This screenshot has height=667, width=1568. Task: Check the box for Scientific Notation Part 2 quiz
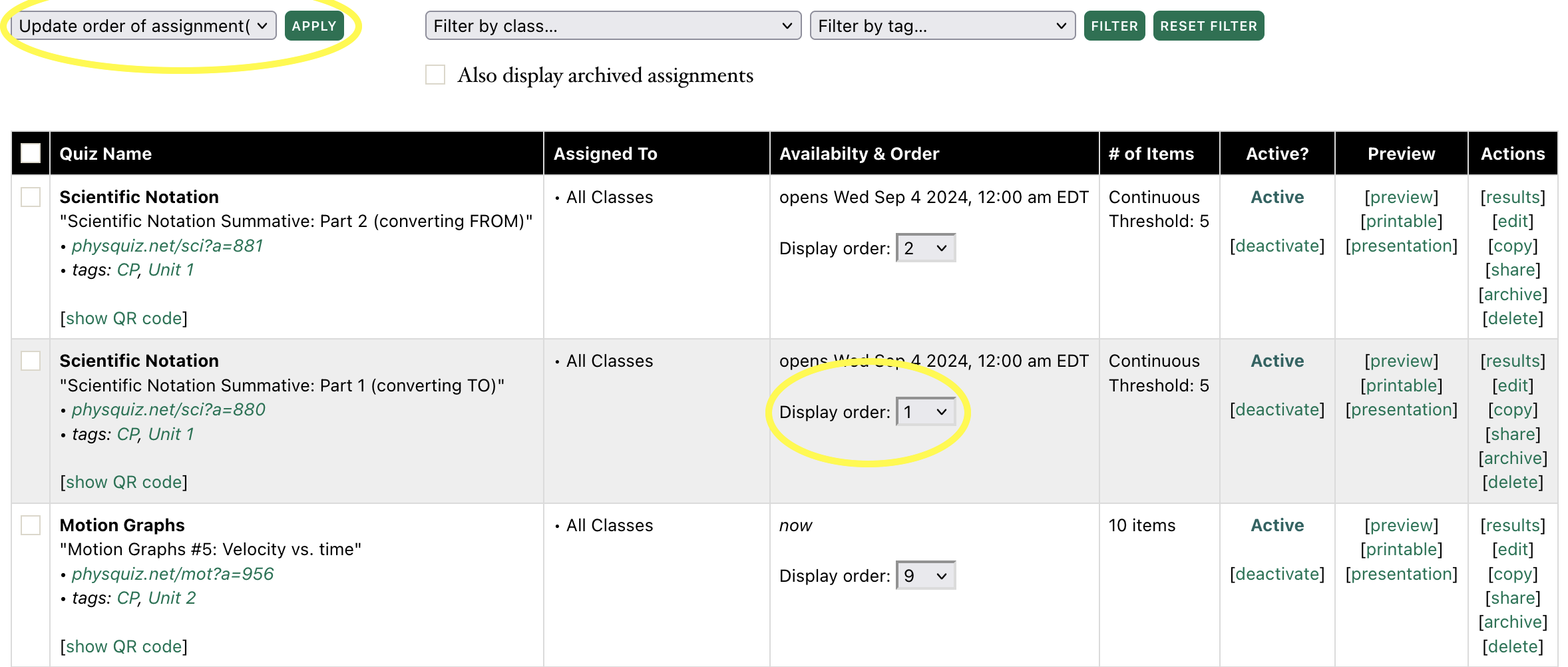pyautogui.click(x=31, y=197)
